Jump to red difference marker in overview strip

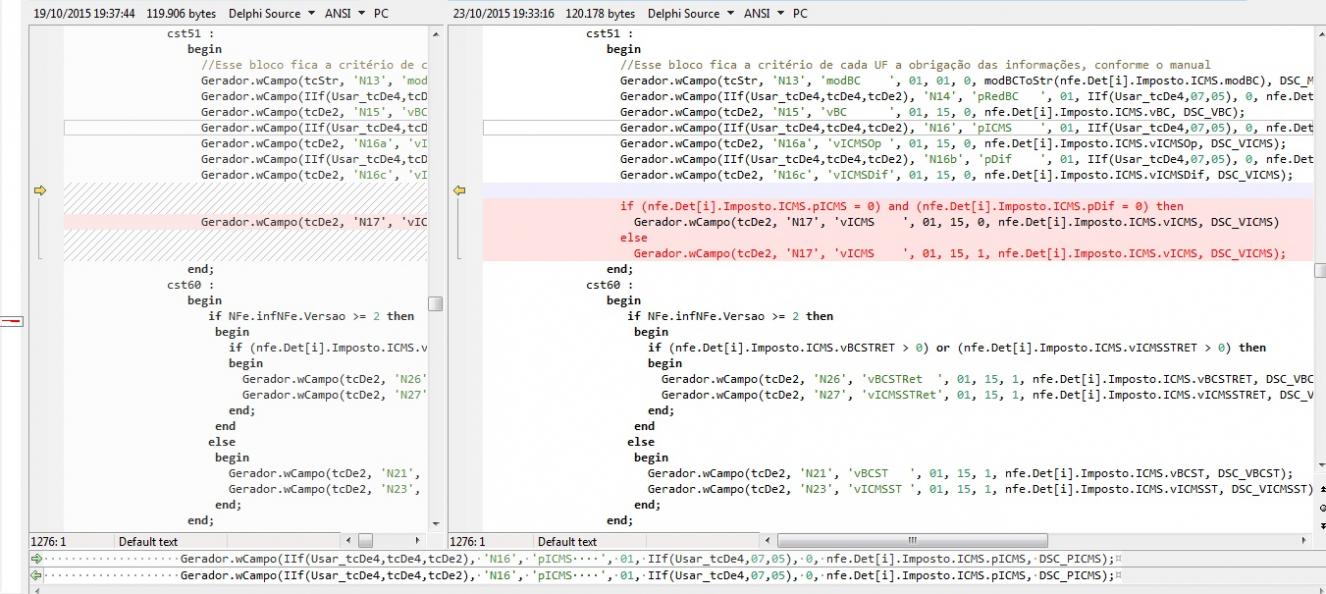pos(13,321)
